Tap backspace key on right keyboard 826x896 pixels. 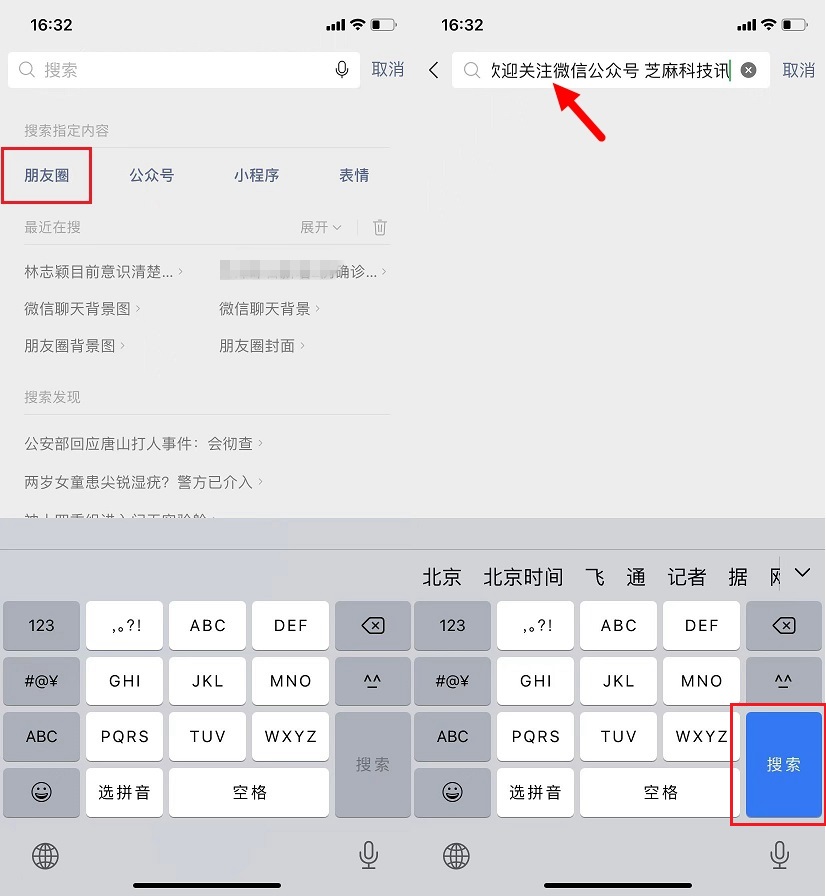[x=784, y=625]
